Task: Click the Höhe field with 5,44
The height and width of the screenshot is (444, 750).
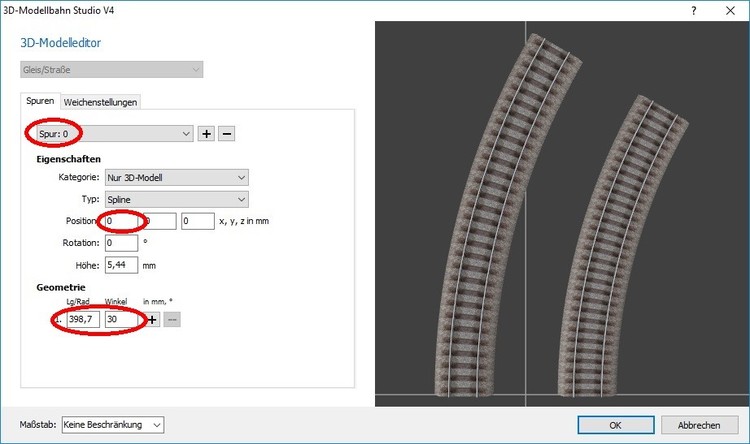Action: [121, 265]
